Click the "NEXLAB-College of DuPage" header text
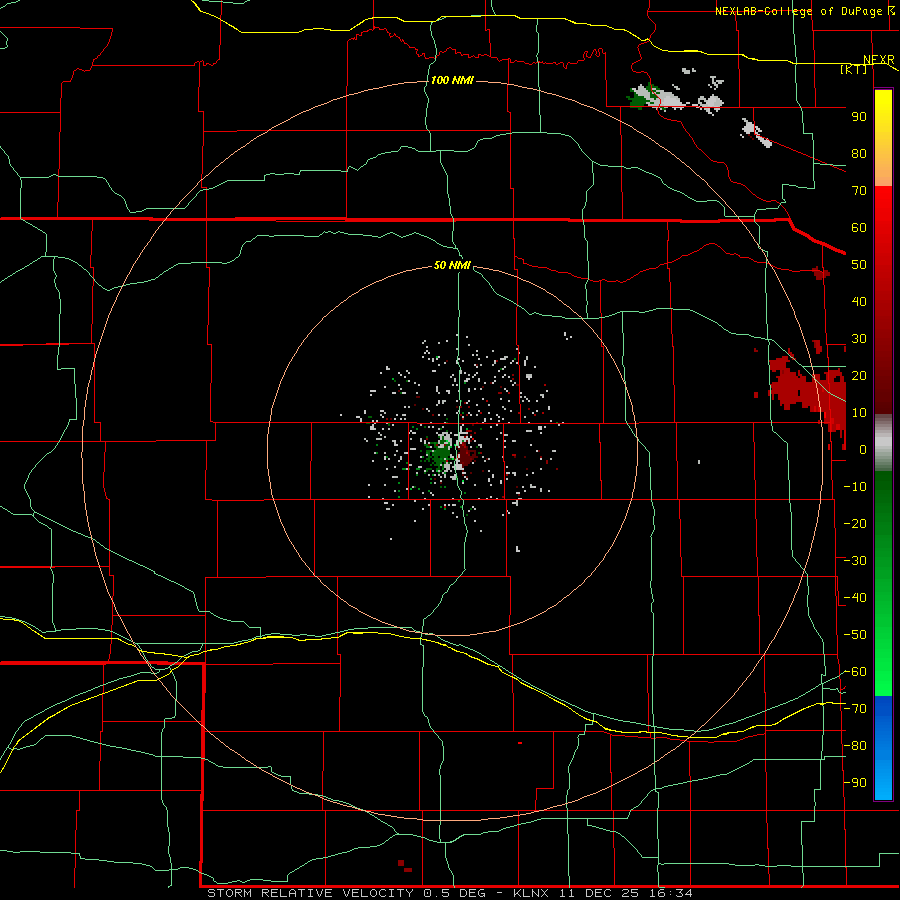The image size is (900, 900). (x=798, y=11)
